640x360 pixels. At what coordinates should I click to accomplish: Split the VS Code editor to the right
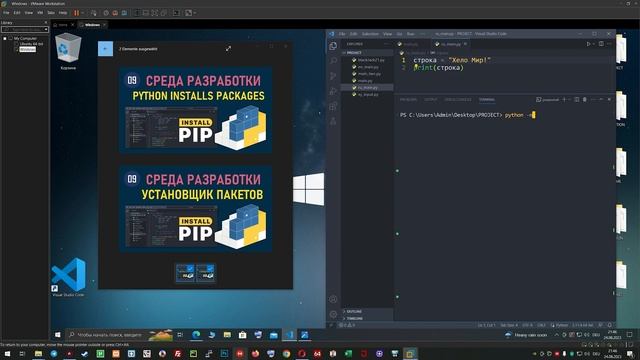coord(601,44)
